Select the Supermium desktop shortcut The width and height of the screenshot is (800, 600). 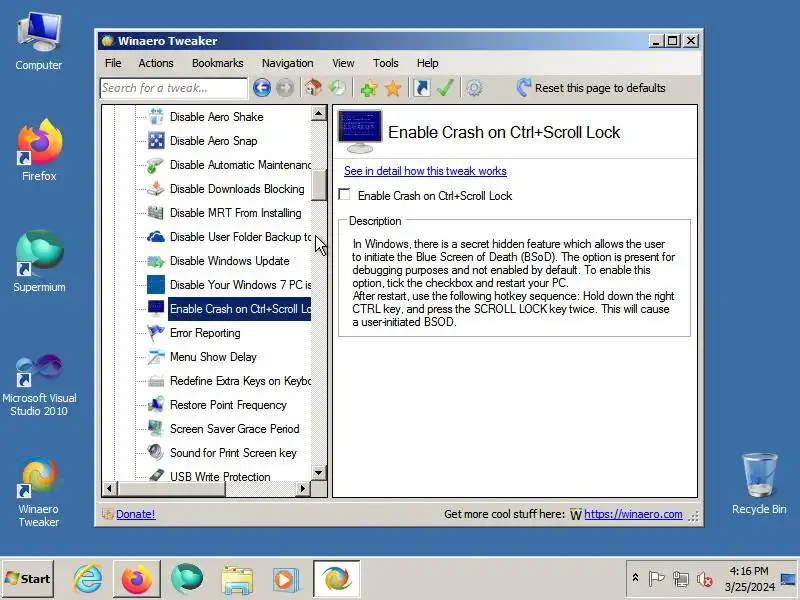pyautogui.click(x=39, y=261)
